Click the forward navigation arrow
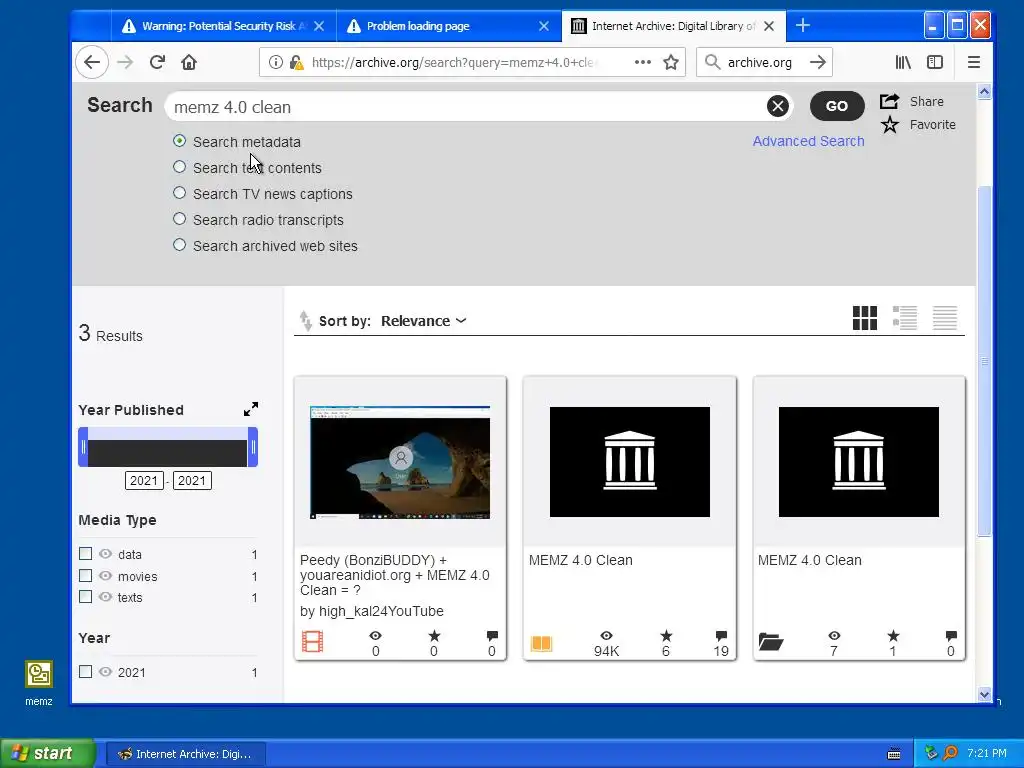The height and width of the screenshot is (768, 1024). coord(125,63)
